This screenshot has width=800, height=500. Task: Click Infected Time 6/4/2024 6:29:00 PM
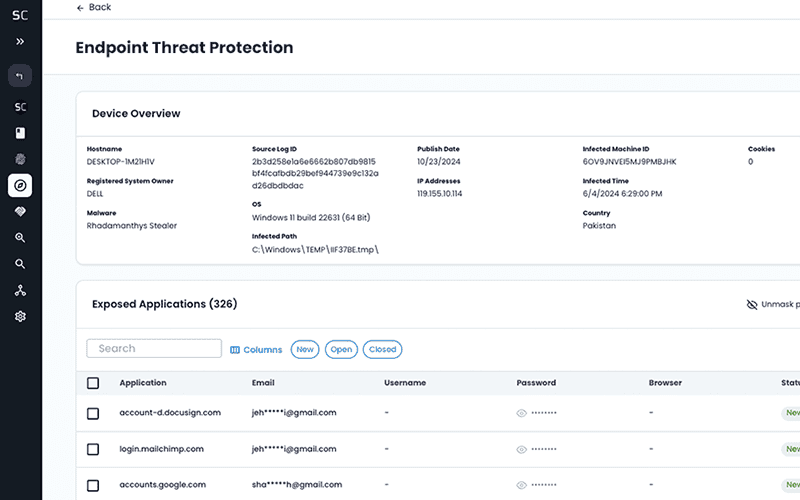click(x=622, y=194)
